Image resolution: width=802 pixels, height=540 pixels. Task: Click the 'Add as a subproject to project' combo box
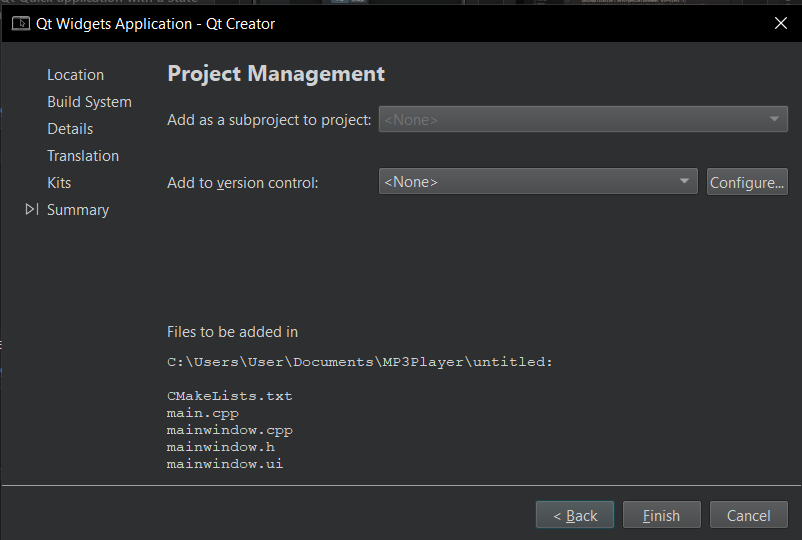[x=583, y=120]
